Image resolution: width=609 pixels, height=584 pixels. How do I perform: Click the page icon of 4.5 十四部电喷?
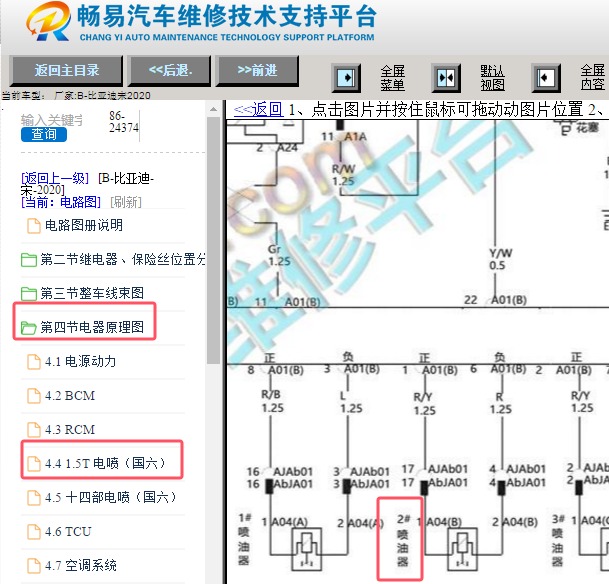[x=34, y=498]
